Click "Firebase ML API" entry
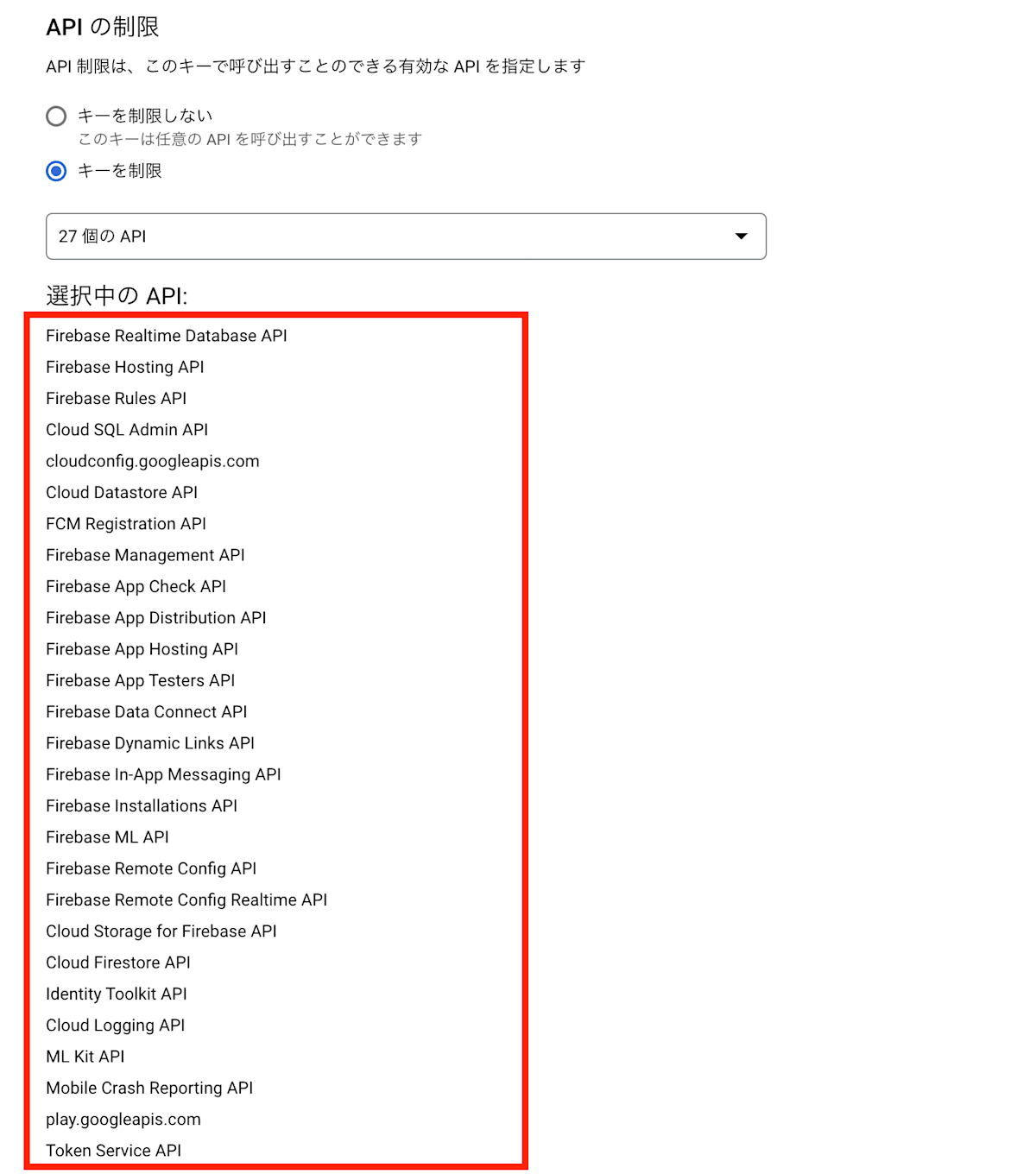The height and width of the screenshot is (1174, 1036). [108, 837]
